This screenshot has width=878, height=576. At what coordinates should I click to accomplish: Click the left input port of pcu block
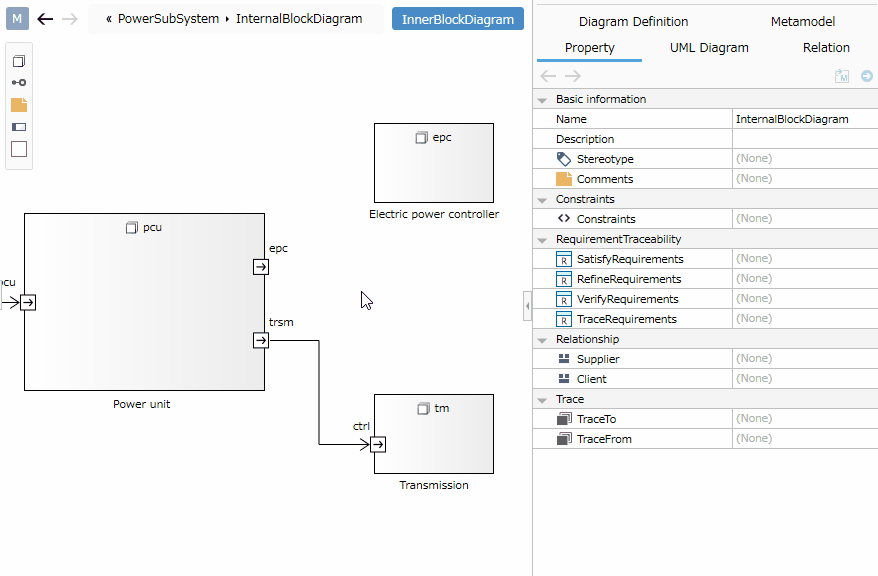(28, 302)
